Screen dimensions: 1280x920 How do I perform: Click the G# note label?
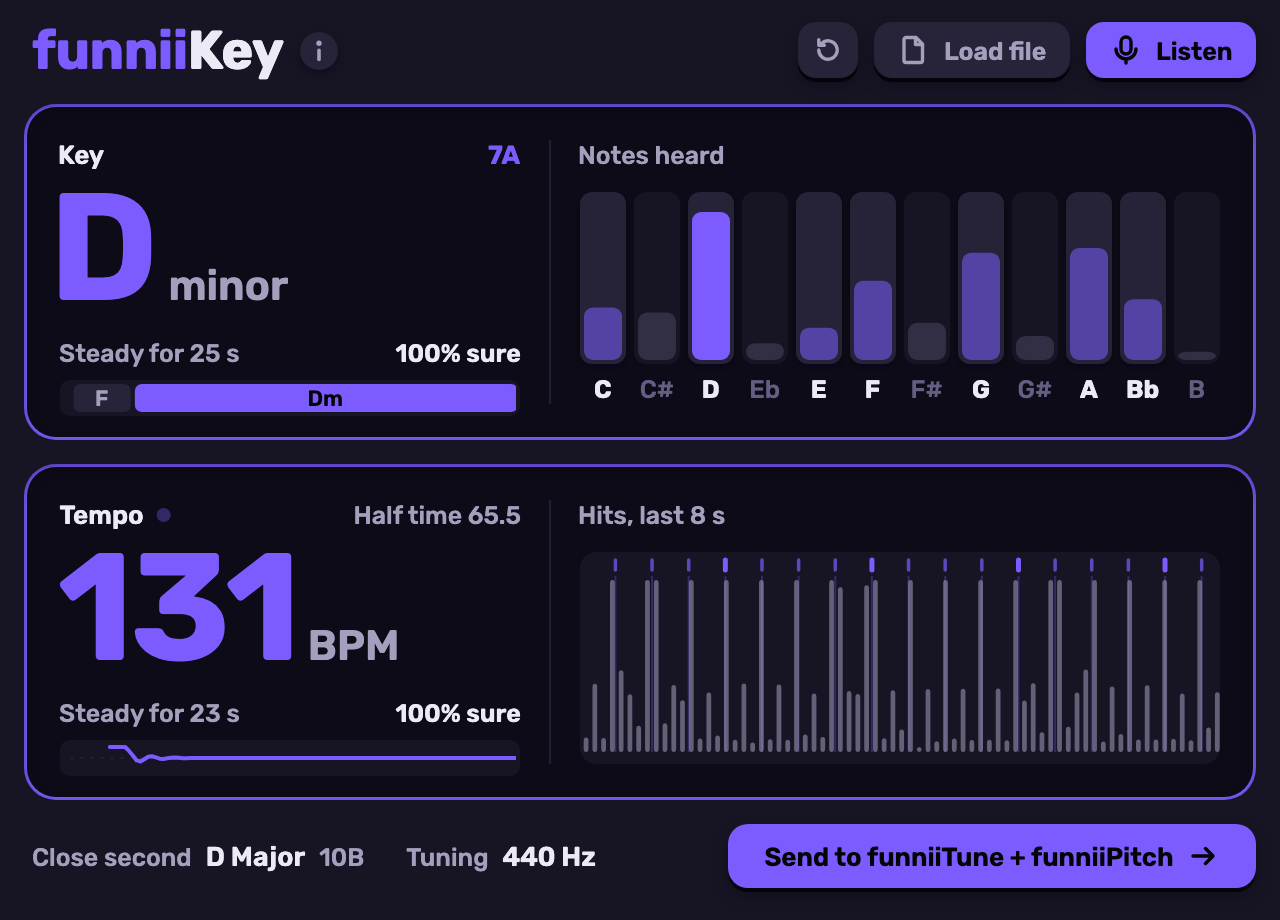click(x=1035, y=390)
